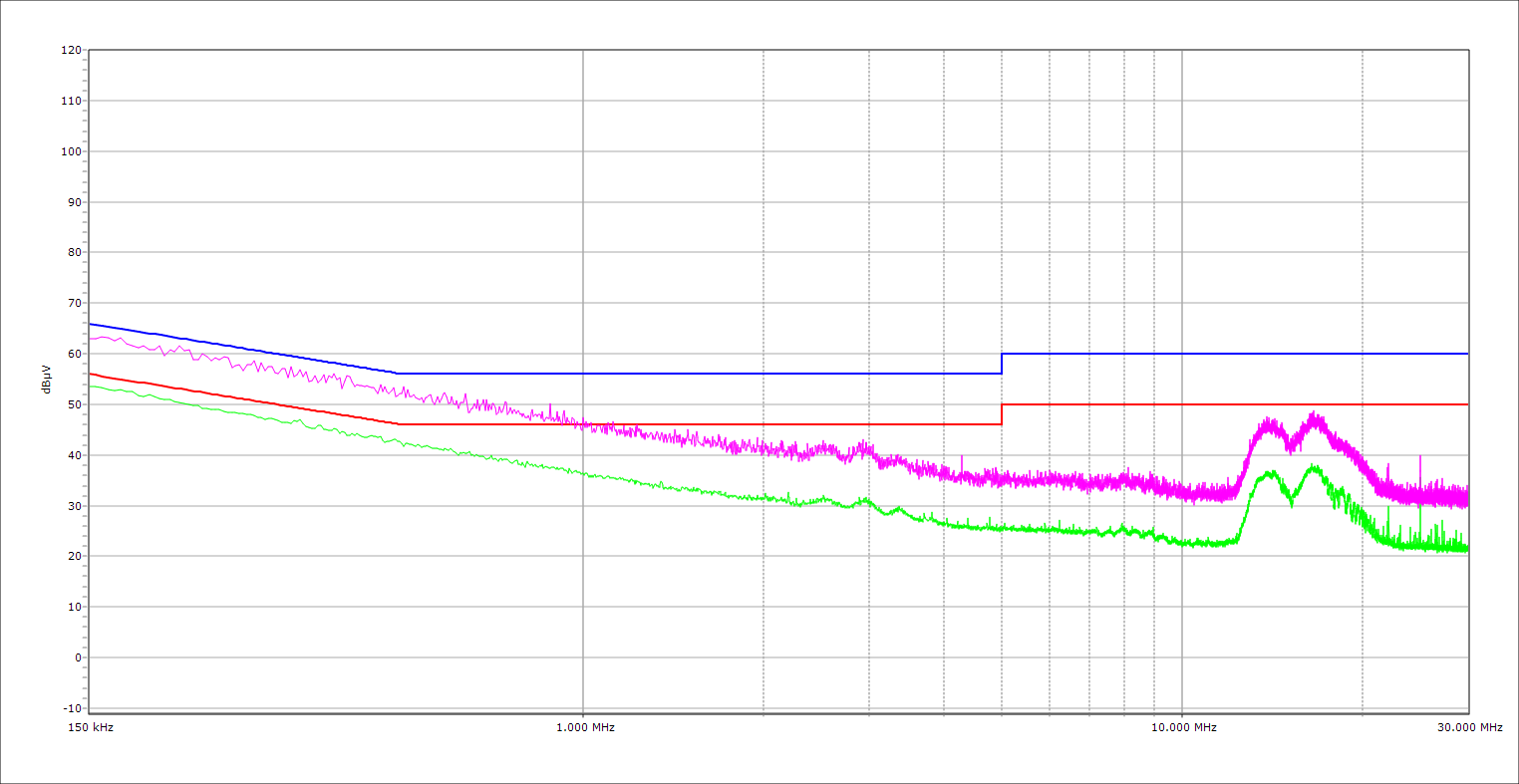The image size is (1519, 784).
Task: Click the 1.000 MHz x-axis label
Action: (x=584, y=727)
